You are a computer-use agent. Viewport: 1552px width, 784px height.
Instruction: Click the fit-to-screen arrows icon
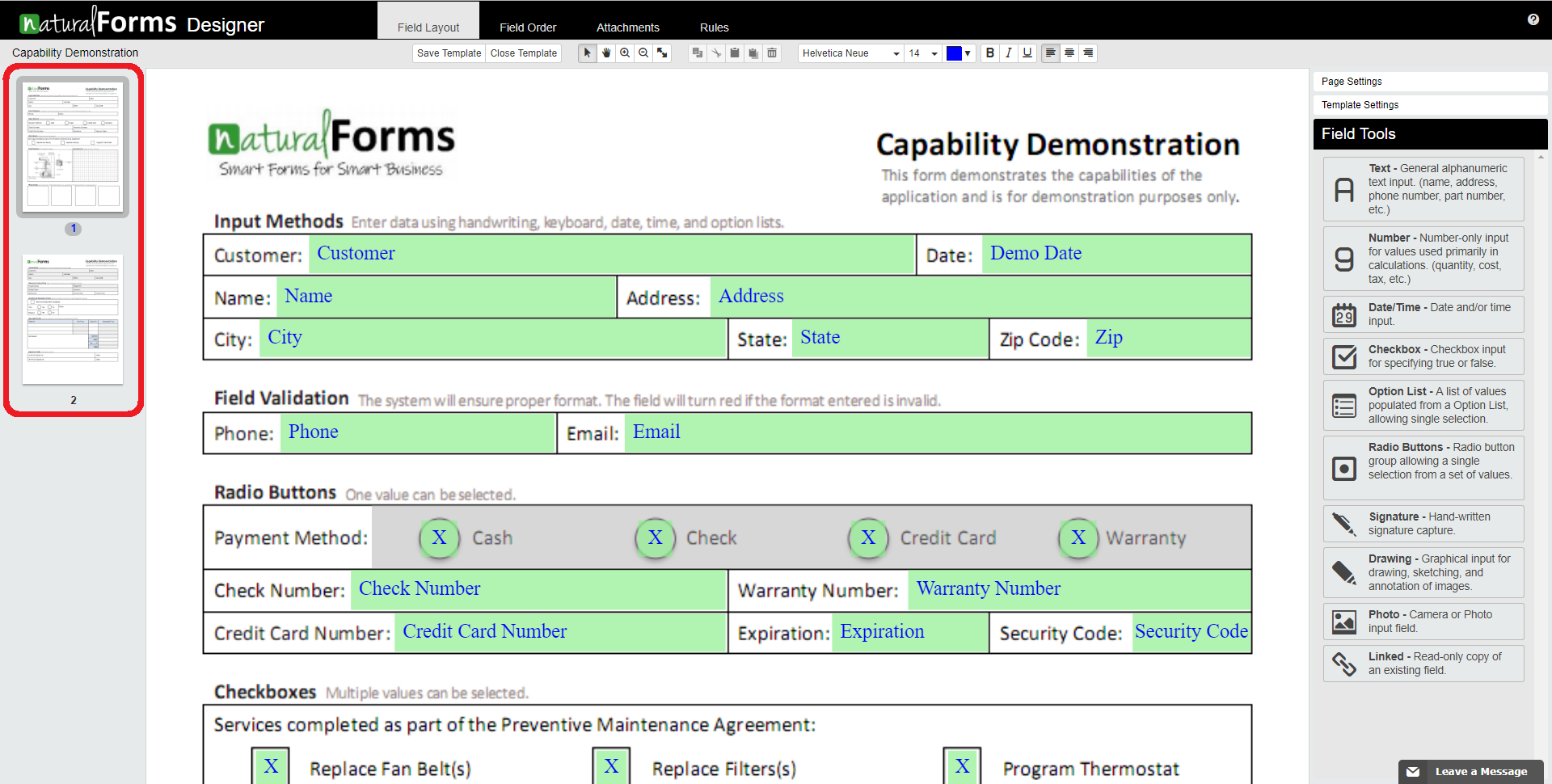(662, 53)
